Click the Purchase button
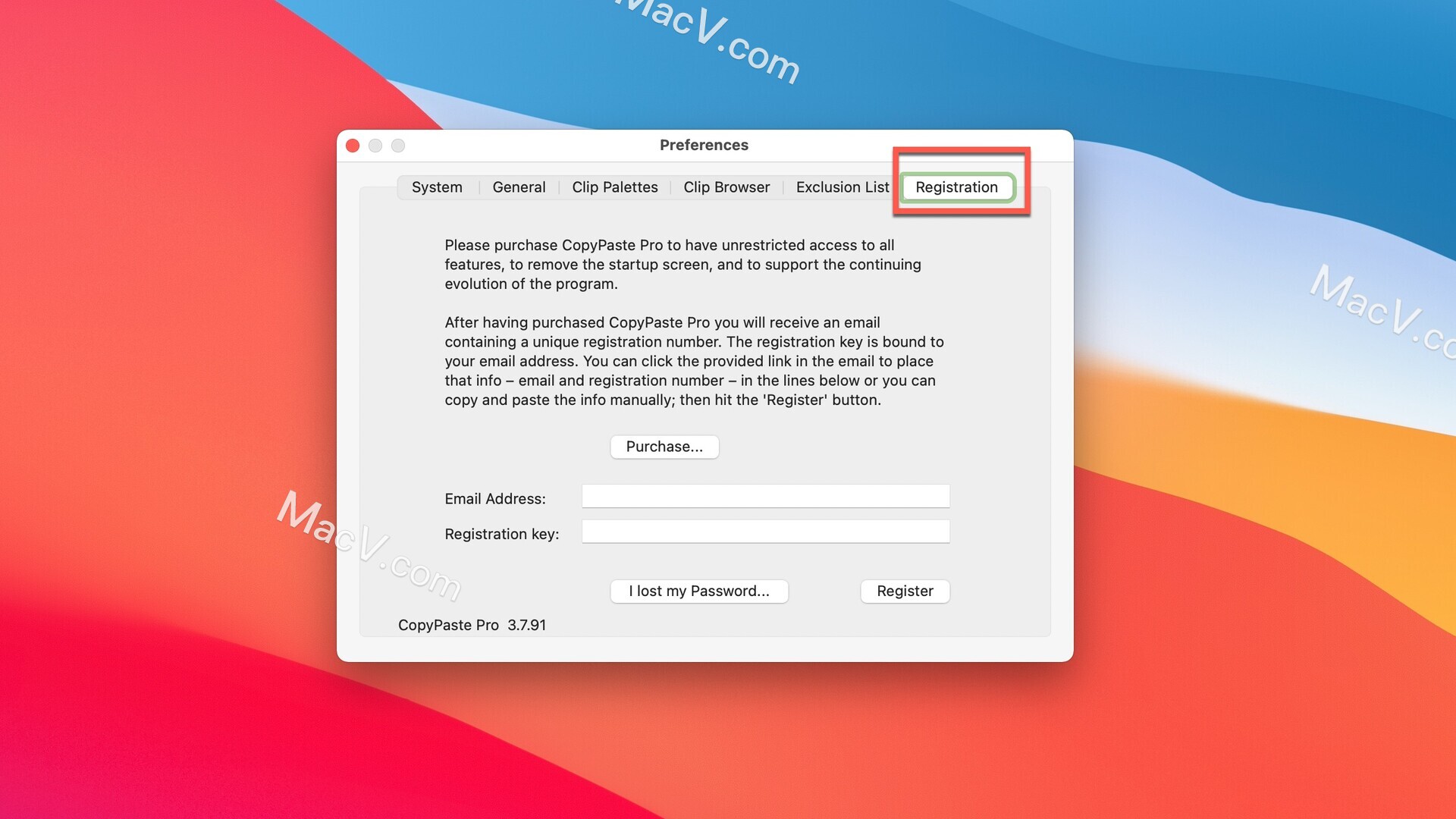The height and width of the screenshot is (819, 1456). [664, 446]
